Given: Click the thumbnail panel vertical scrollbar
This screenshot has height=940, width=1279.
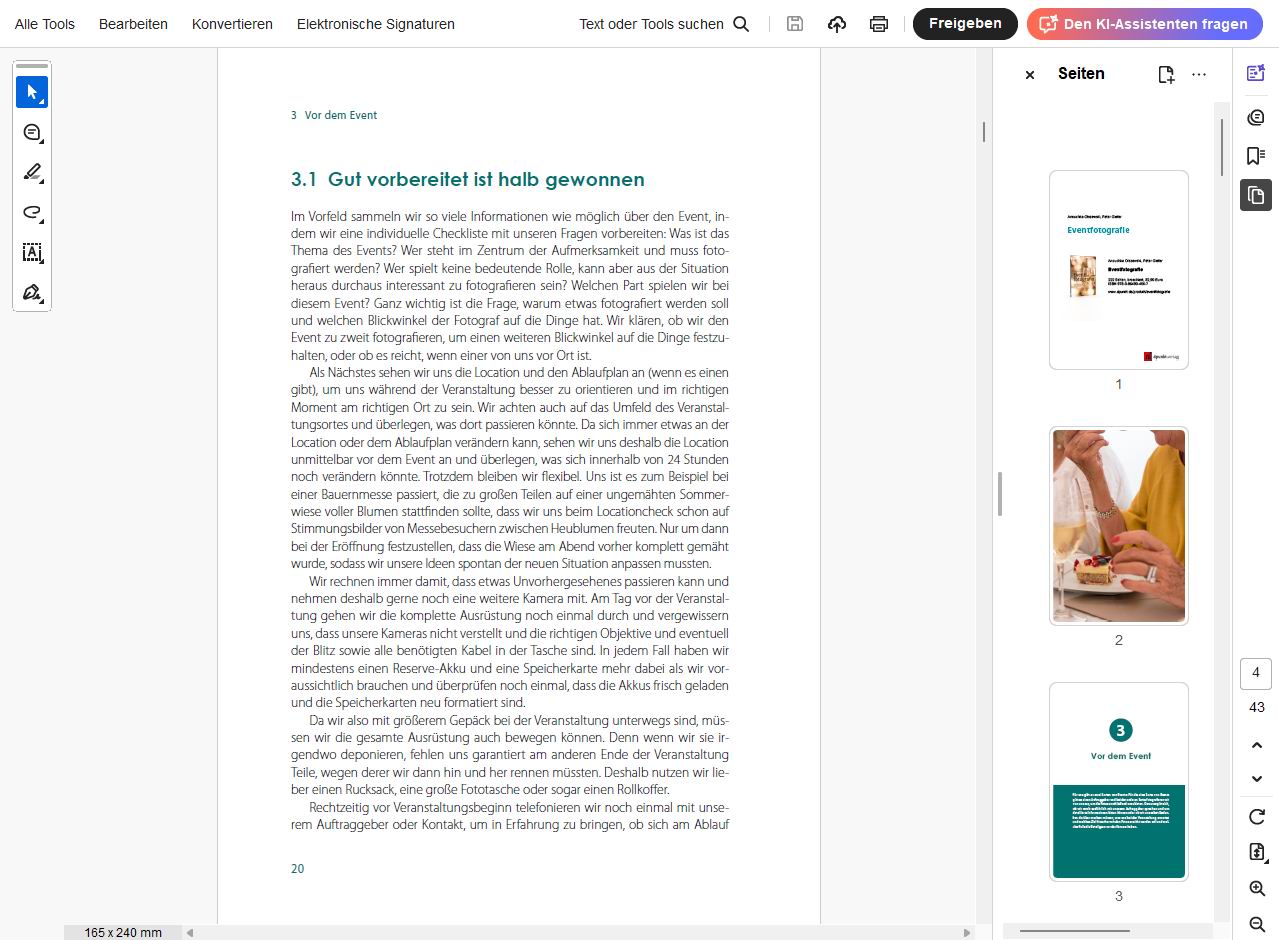Looking at the screenshot, I should tap(1221, 148).
